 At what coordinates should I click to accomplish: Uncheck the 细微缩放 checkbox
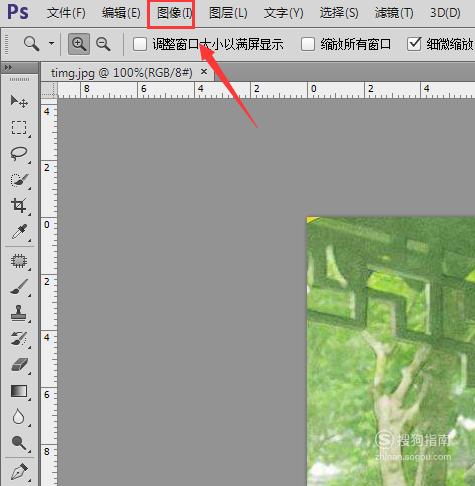[414, 44]
